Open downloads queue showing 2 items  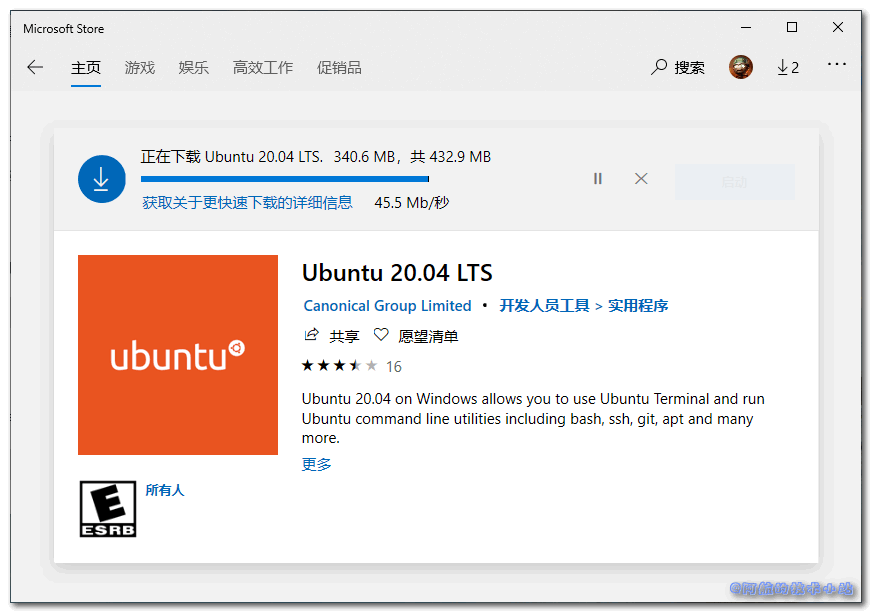[x=788, y=67]
